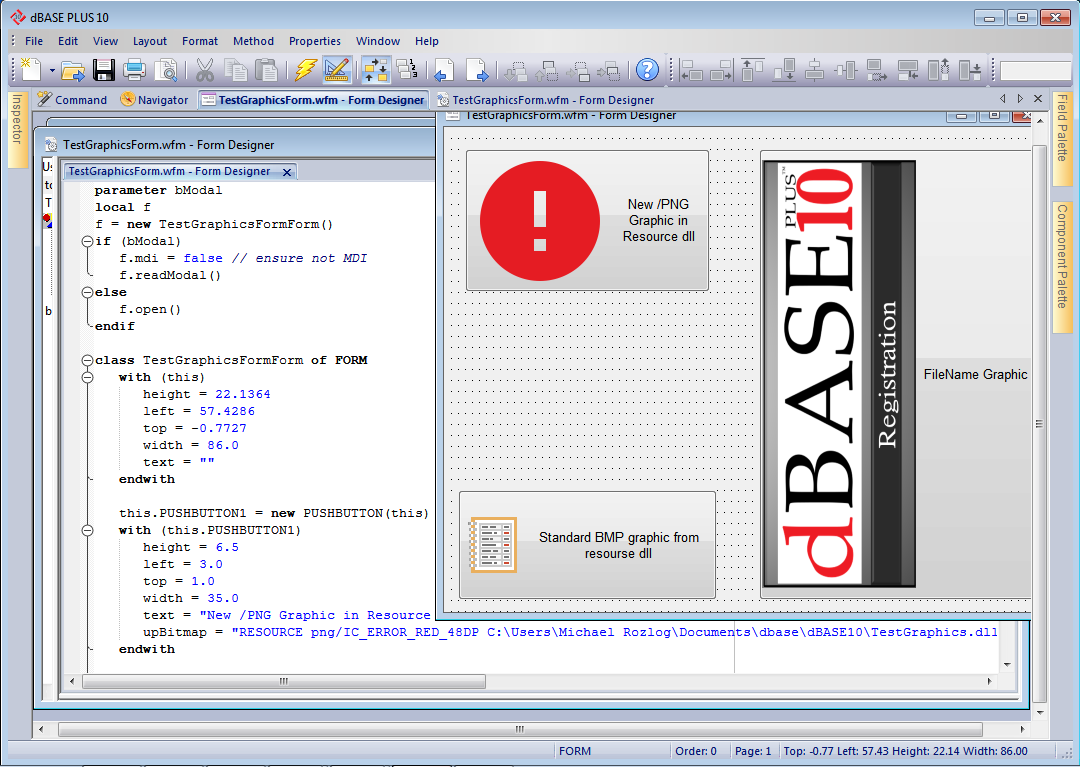
Task: Expand the Component Palette side panel
Action: point(1062,265)
